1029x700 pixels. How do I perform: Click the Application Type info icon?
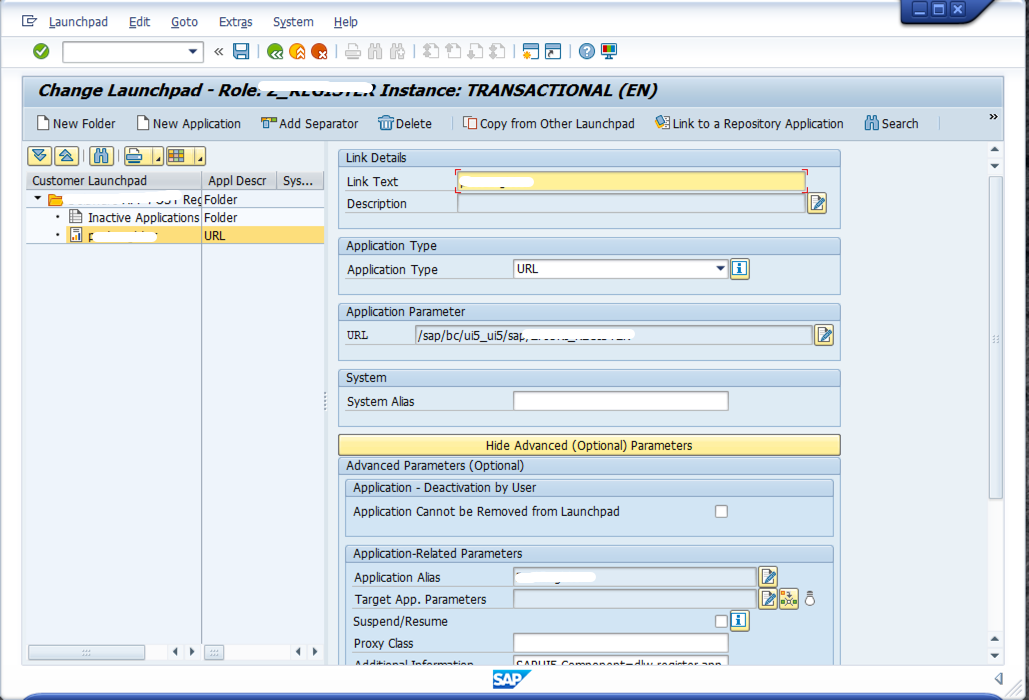tap(740, 268)
